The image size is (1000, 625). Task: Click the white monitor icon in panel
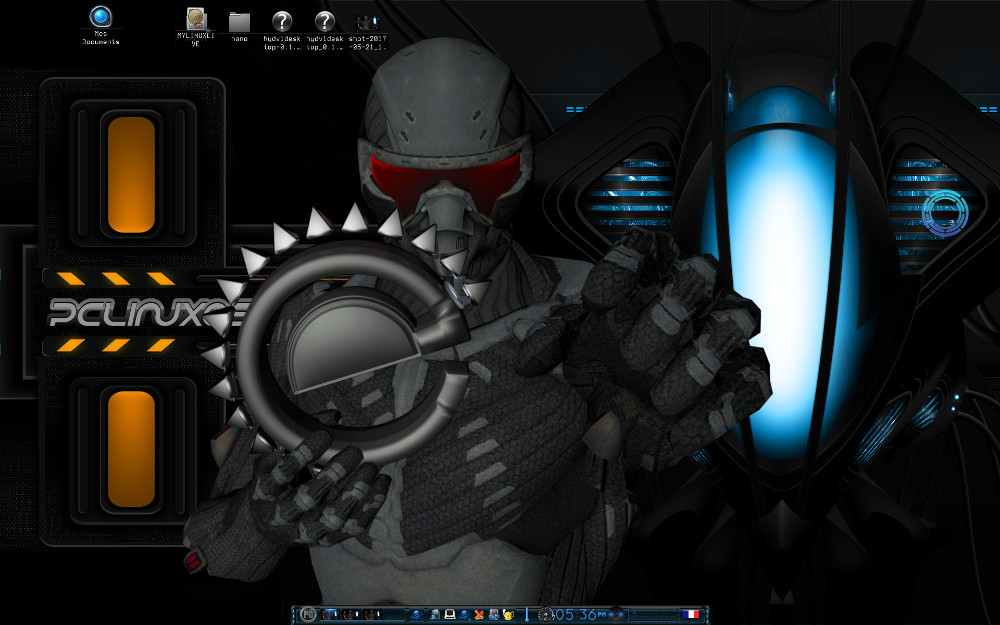[450, 614]
